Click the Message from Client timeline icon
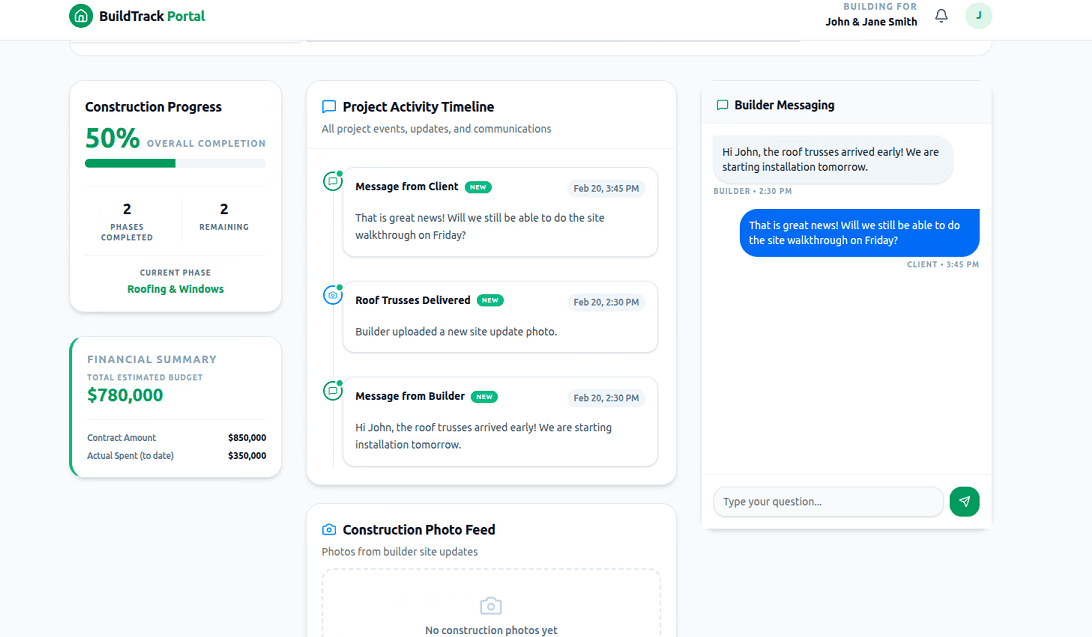1092x637 pixels. click(x=333, y=181)
